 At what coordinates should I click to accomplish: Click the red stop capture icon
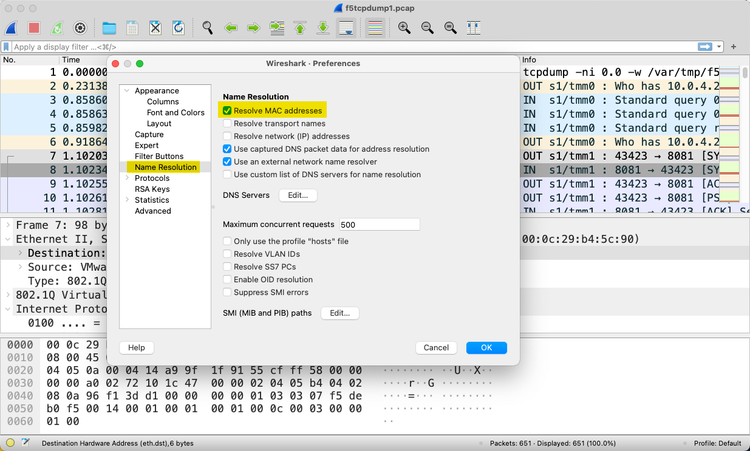coord(33,27)
